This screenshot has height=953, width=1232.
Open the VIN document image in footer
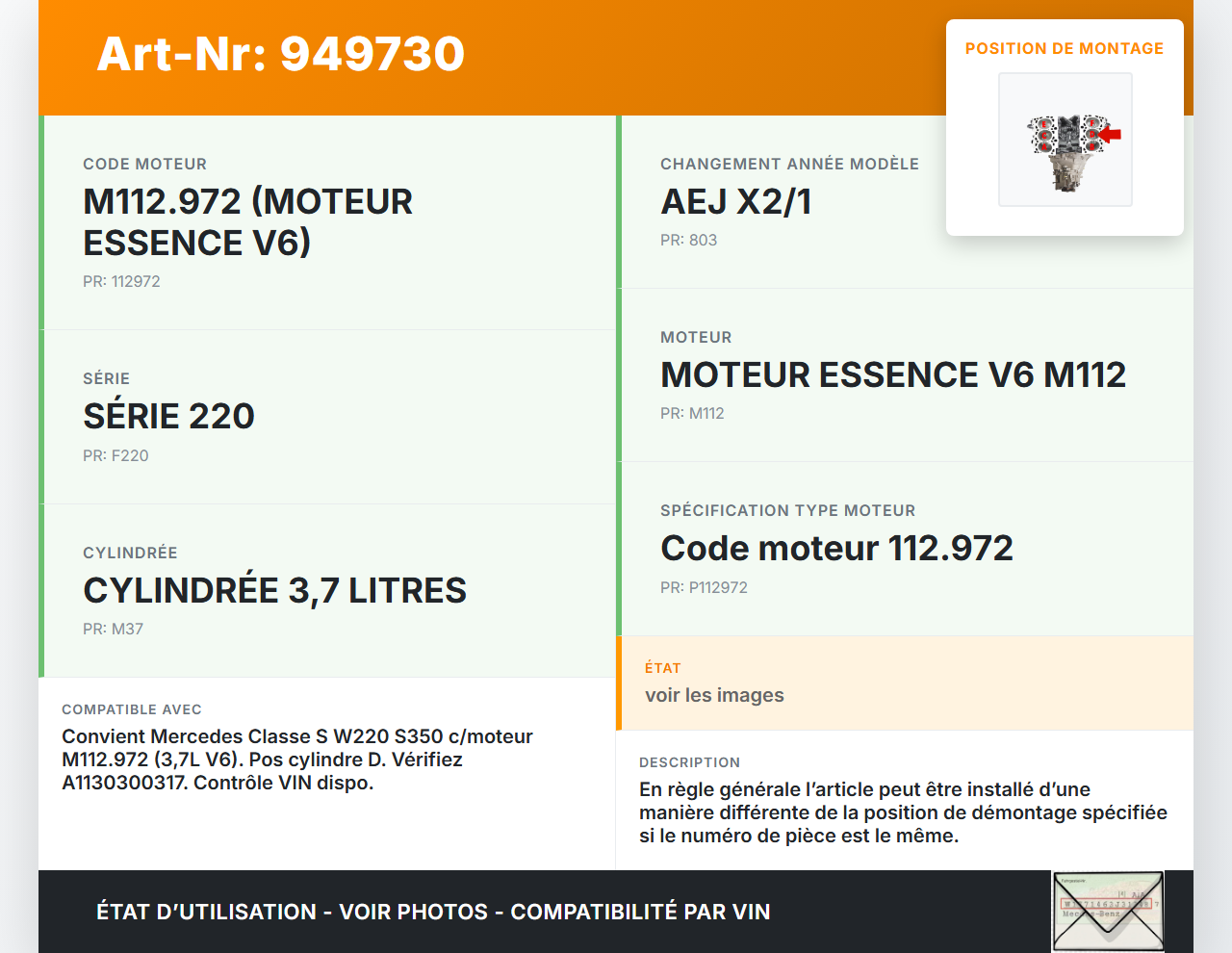pyautogui.click(x=1108, y=912)
